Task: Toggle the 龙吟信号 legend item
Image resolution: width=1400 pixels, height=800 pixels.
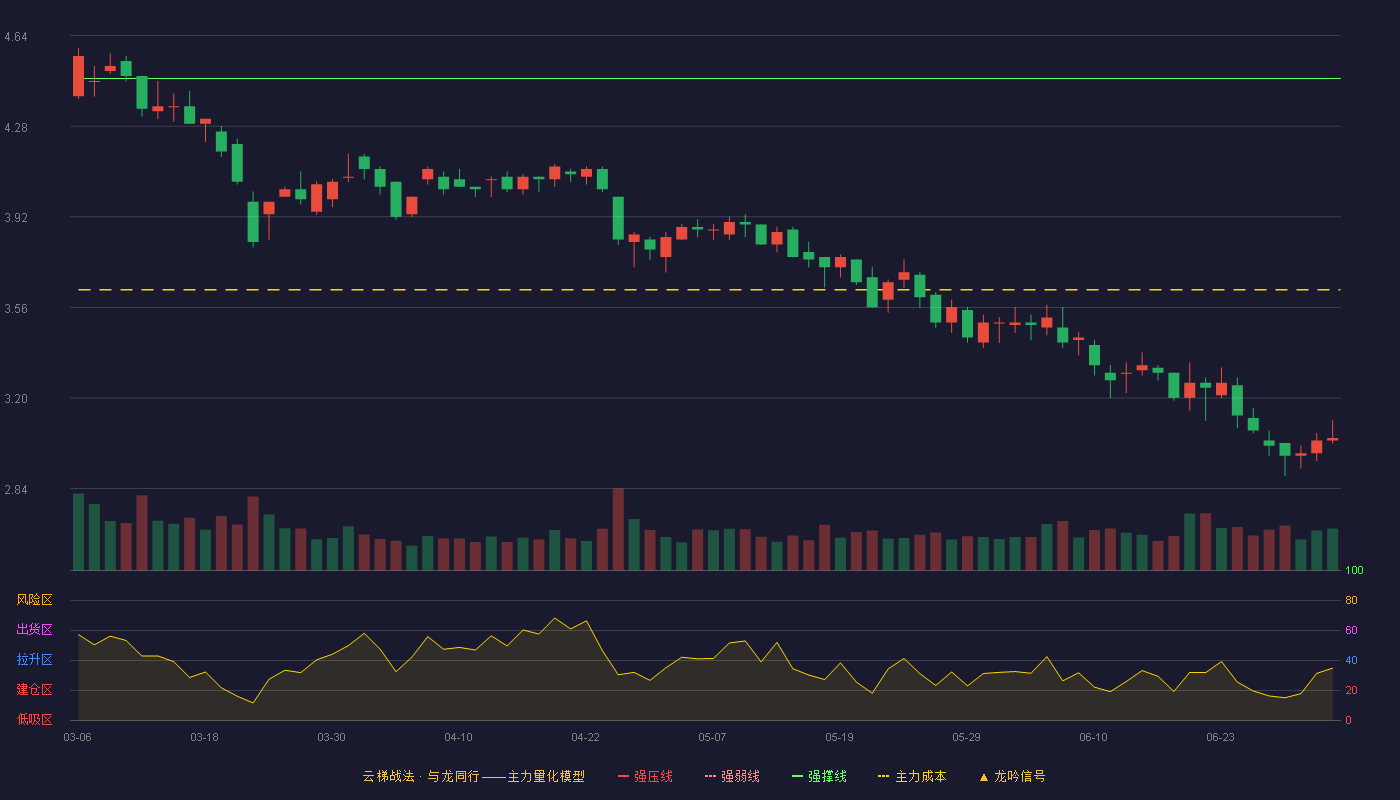Action: 1012,776
